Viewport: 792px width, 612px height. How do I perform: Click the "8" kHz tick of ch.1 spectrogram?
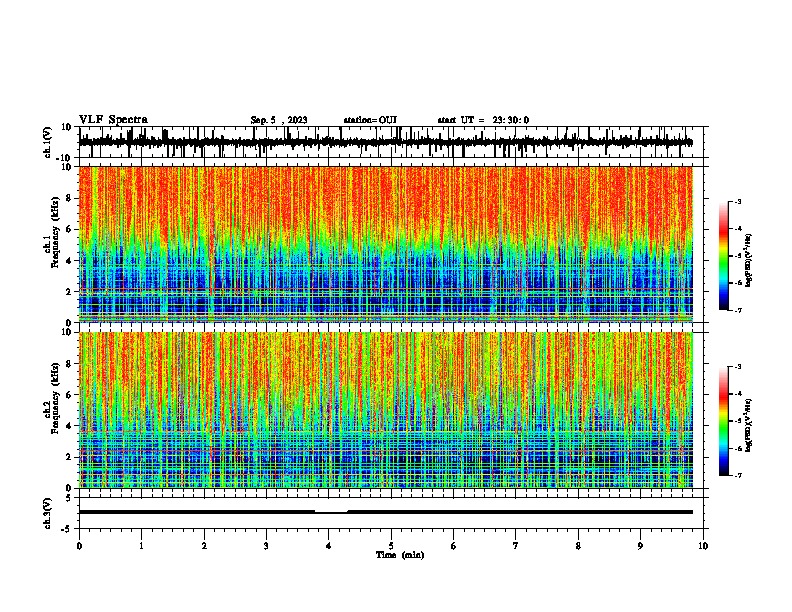(x=70, y=198)
